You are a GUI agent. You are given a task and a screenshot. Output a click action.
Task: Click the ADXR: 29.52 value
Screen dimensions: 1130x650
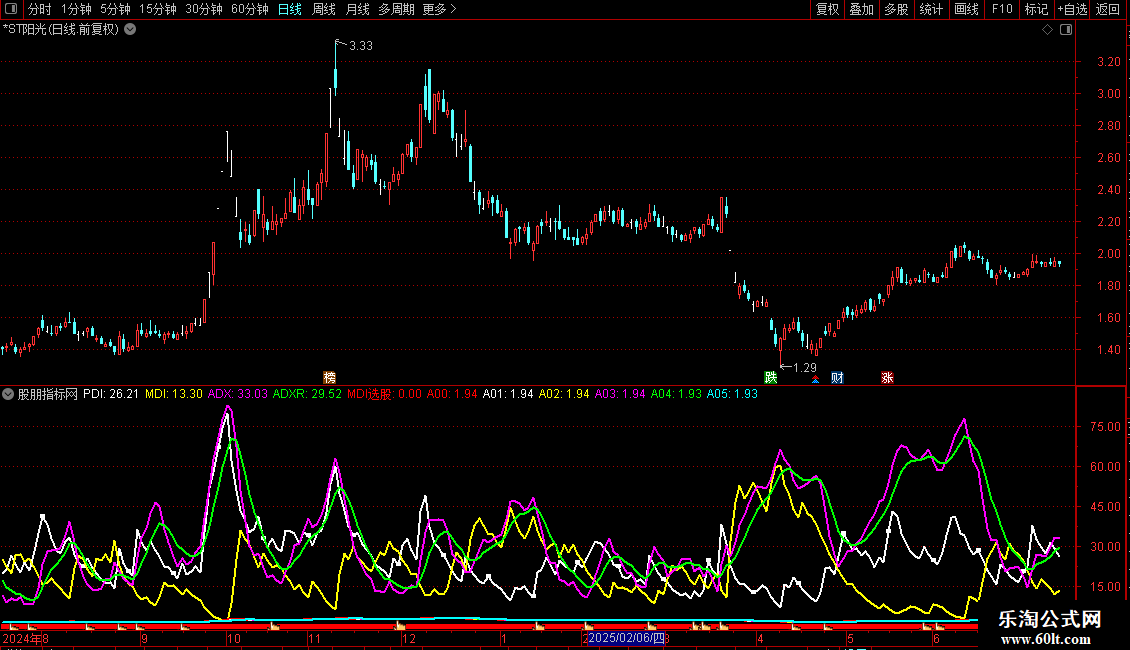[307, 394]
